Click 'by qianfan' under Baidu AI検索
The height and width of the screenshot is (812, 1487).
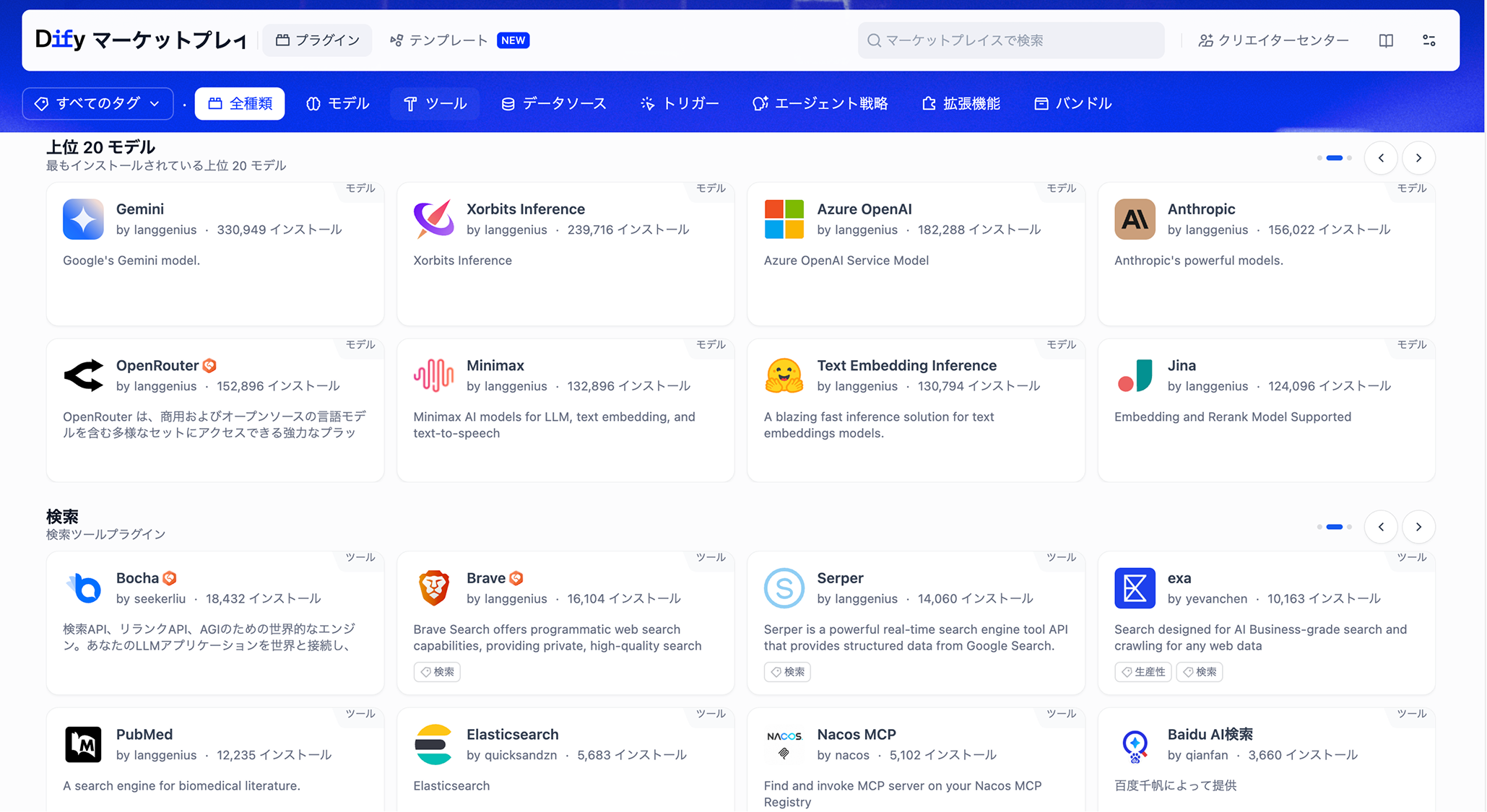pyautogui.click(x=1197, y=755)
